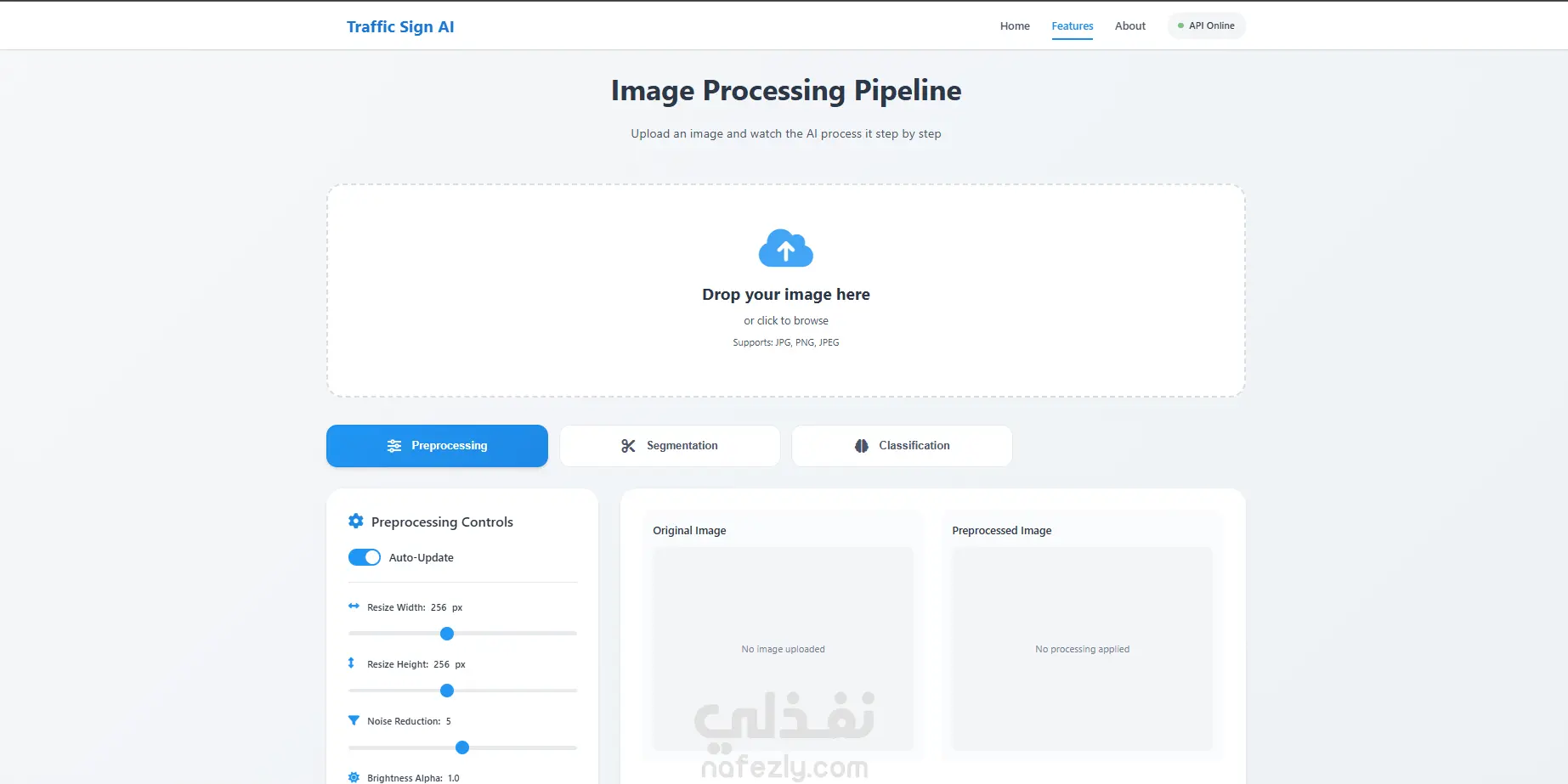Image resolution: width=1568 pixels, height=784 pixels.
Task: Click the Classification brain icon
Action: (x=861, y=446)
